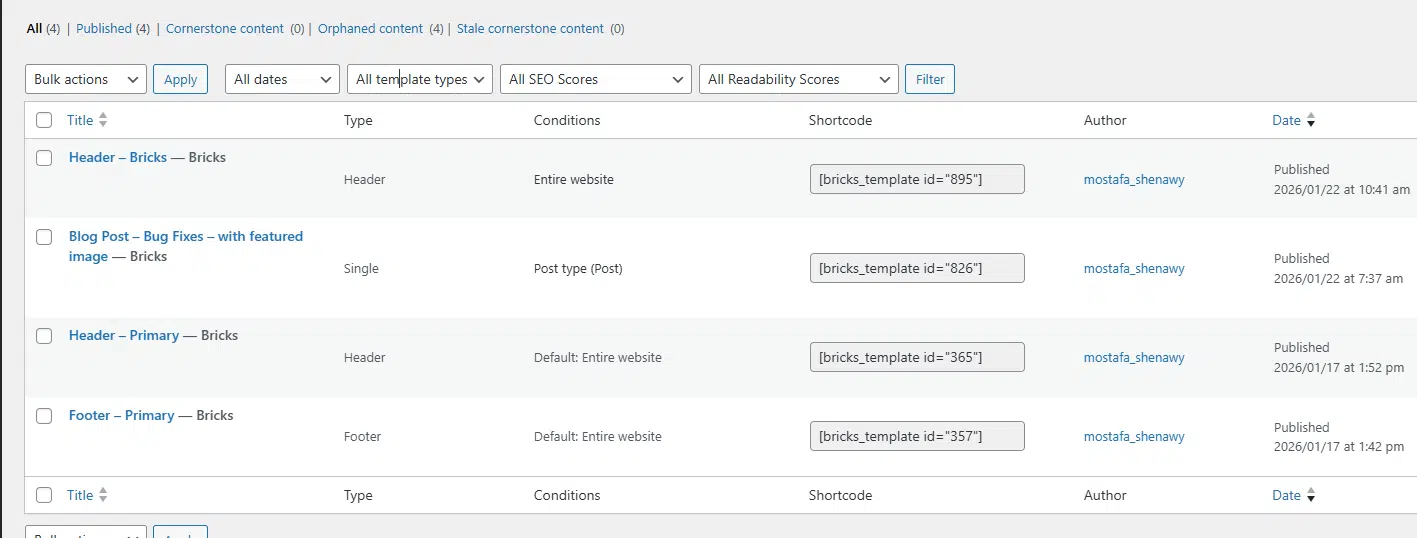Open the Bulk actions dropdown

tap(86, 79)
